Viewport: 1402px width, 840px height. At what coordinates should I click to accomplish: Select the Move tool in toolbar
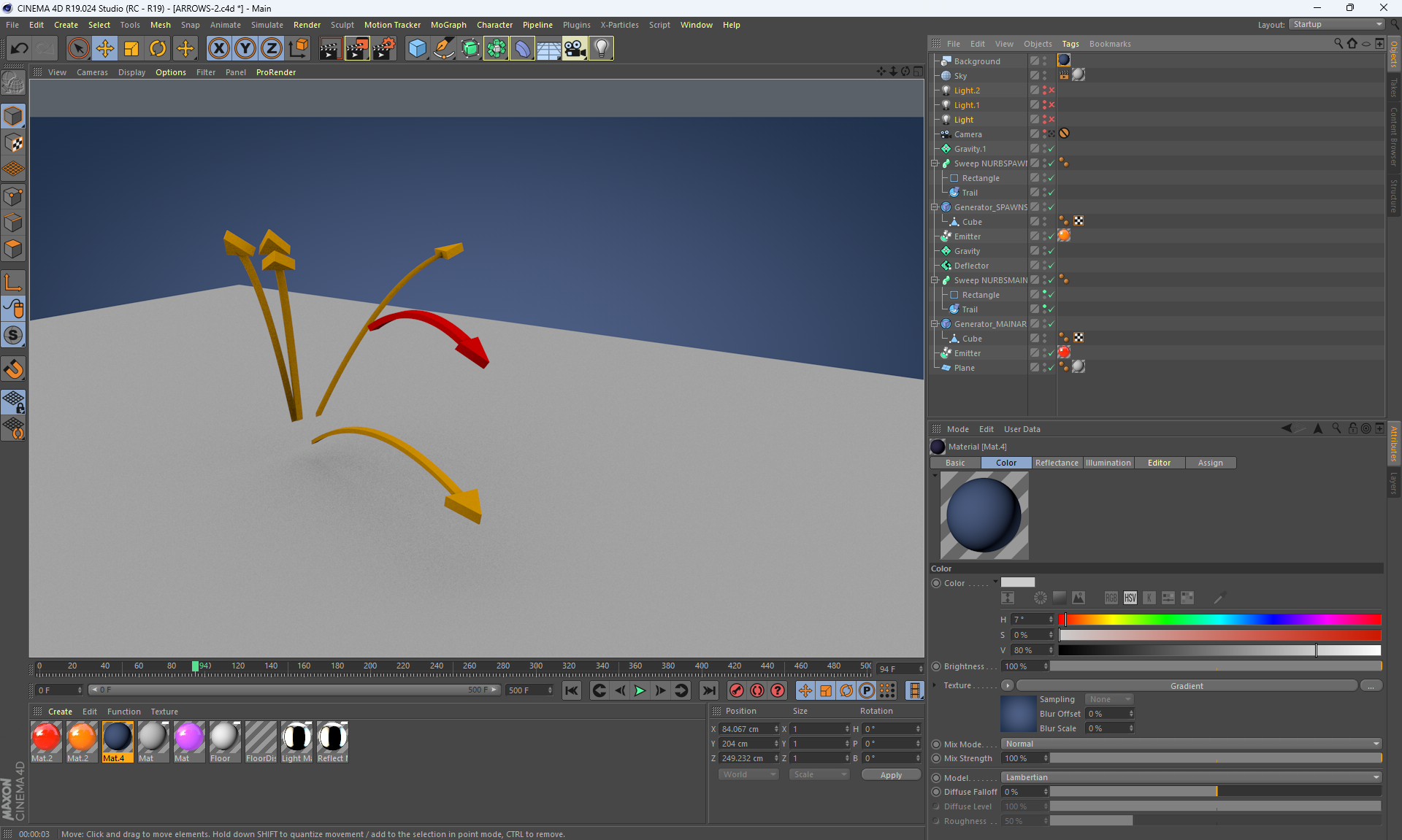click(105, 49)
